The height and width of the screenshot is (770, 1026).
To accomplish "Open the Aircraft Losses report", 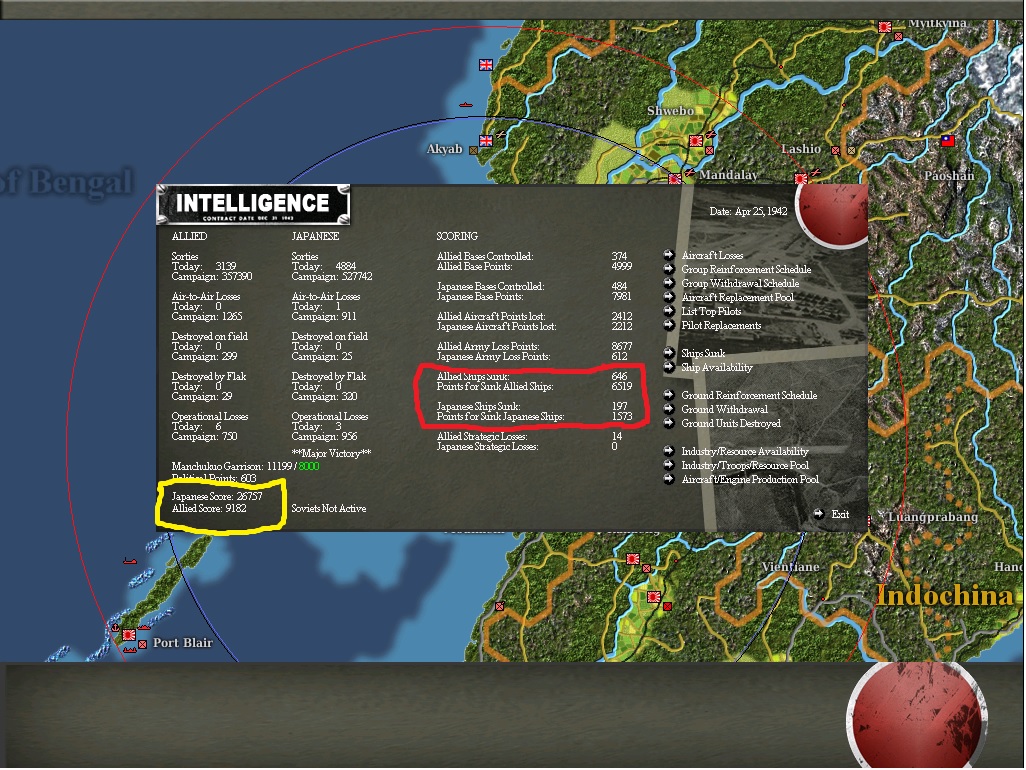I will [713, 255].
